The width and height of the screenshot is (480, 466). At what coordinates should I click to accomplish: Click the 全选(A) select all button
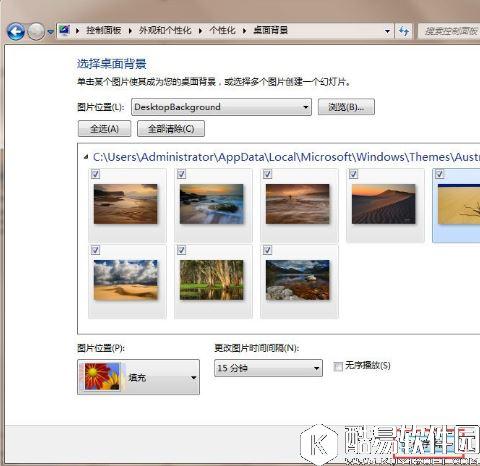point(104,129)
